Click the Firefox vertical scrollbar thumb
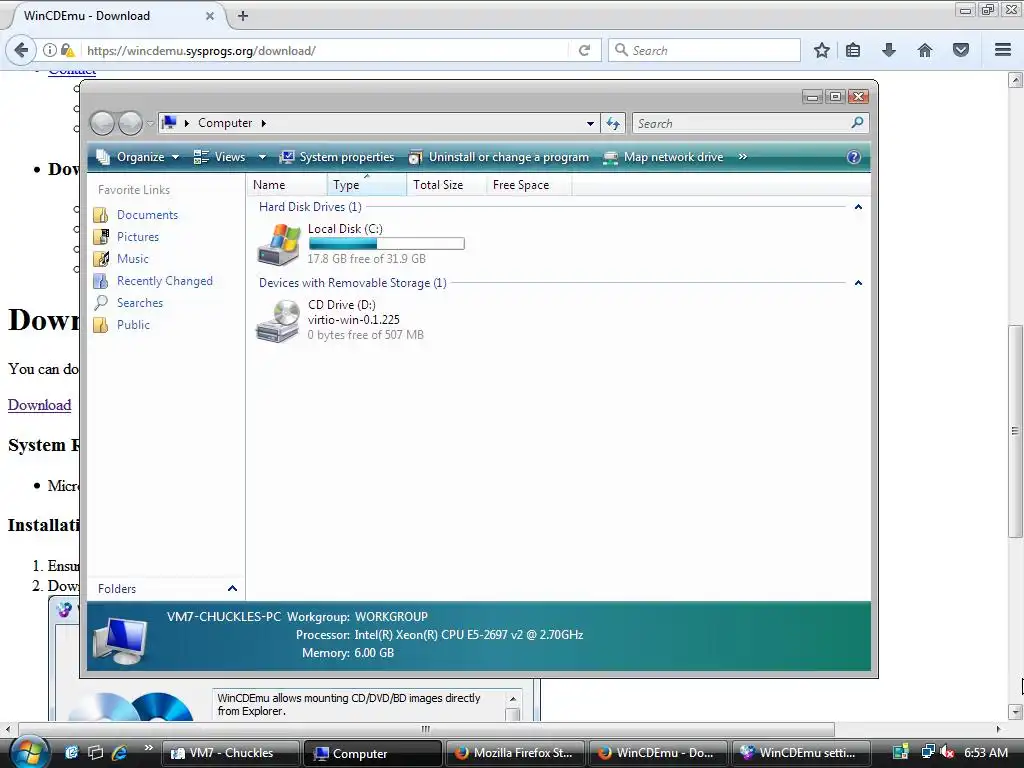 [x=1015, y=431]
